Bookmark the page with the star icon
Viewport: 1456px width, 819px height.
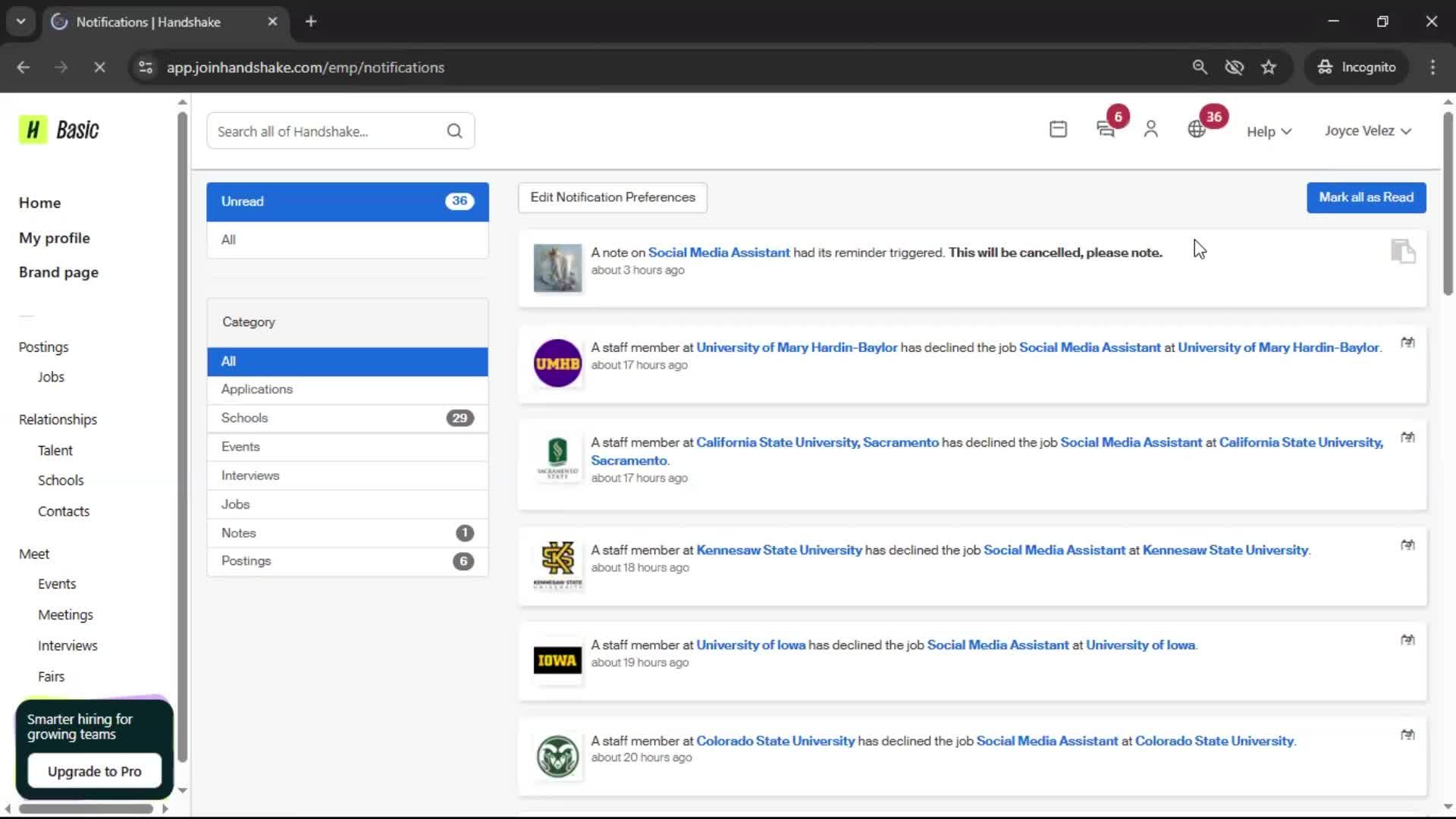[x=1269, y=67]
